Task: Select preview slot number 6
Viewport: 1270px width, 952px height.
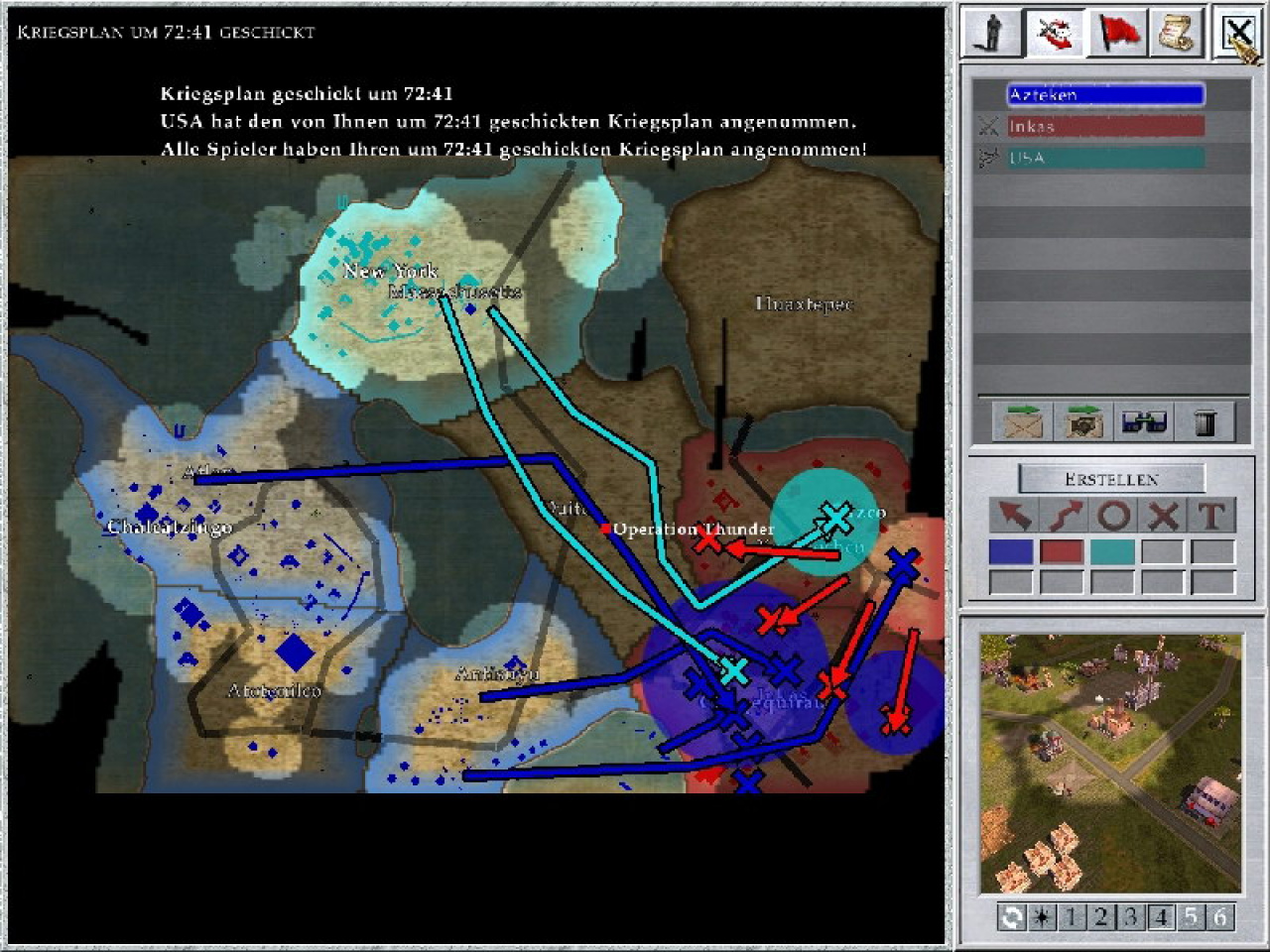Action: point(1219,917)
